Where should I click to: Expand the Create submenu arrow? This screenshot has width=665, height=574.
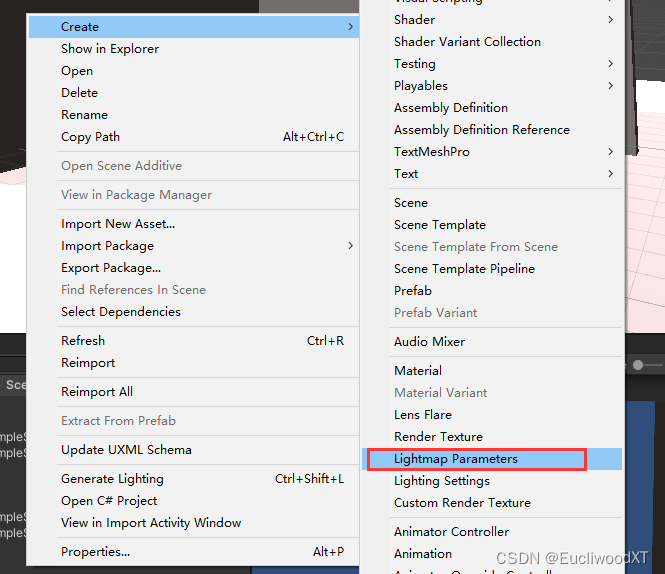[350, 27]
